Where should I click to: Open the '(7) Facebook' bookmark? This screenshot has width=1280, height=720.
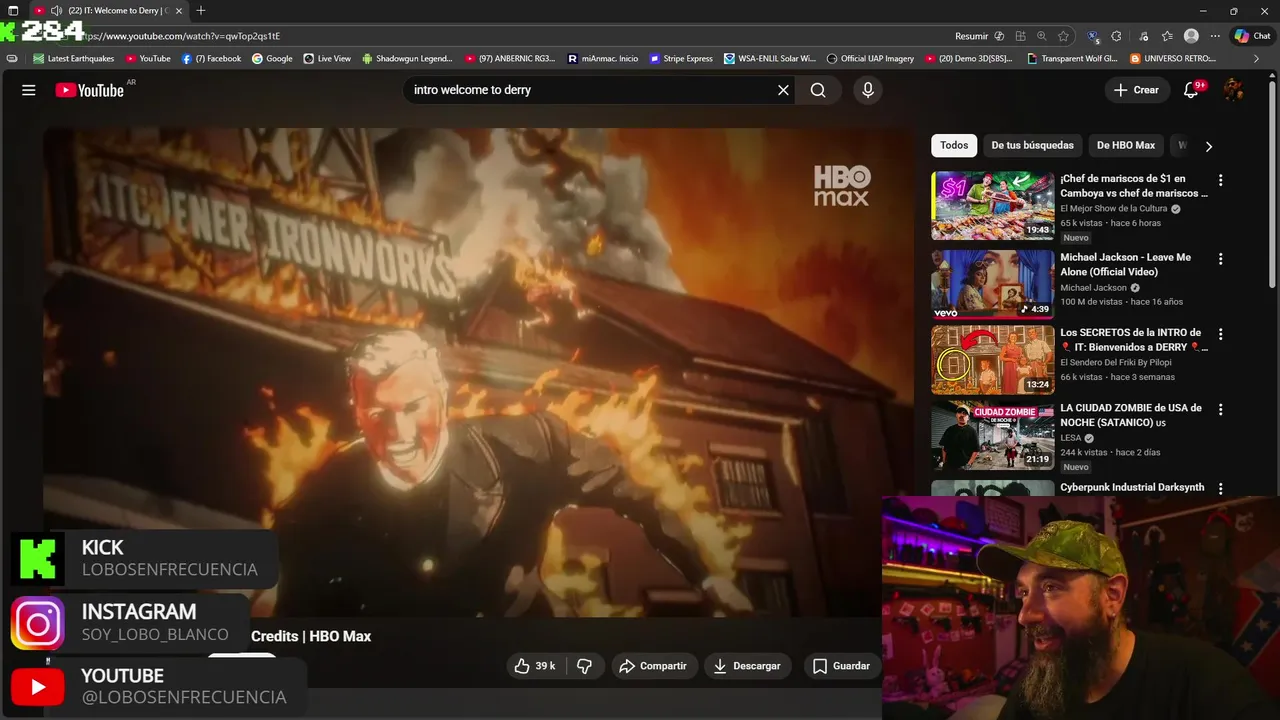(x=211, y=59)
